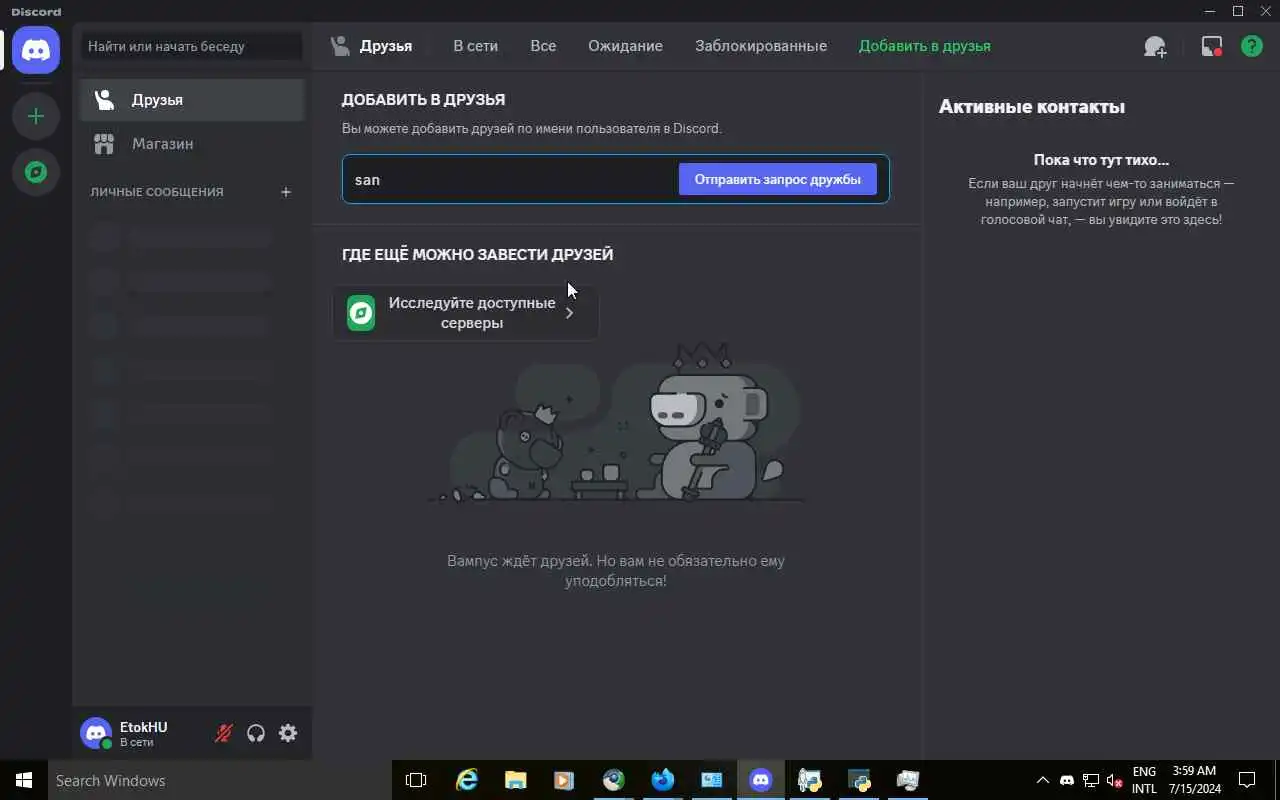
Task: Open Исследуйте доступные серверы card
Action: click(466, 313)
